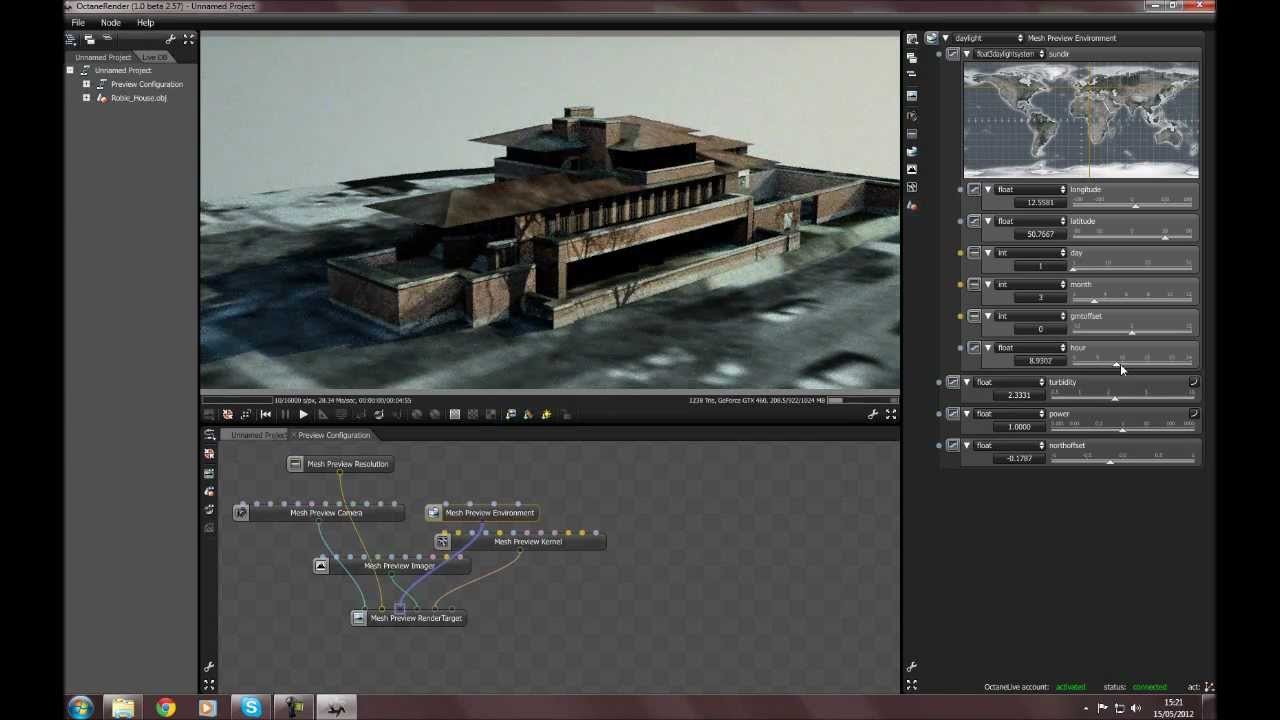
Task: Click the stop render red icon
Action: point(228,414)
